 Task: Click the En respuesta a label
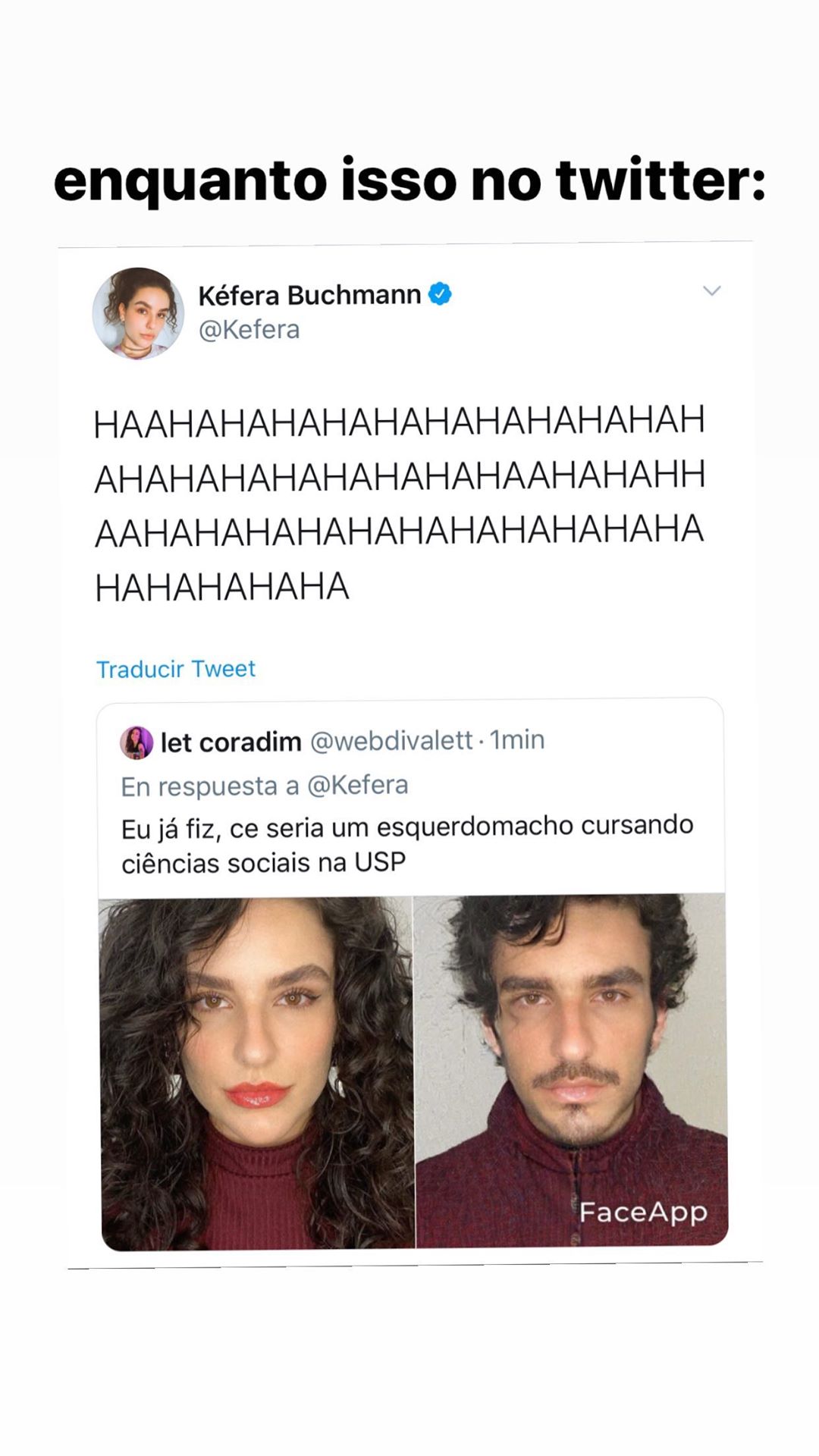pos(210,786)
